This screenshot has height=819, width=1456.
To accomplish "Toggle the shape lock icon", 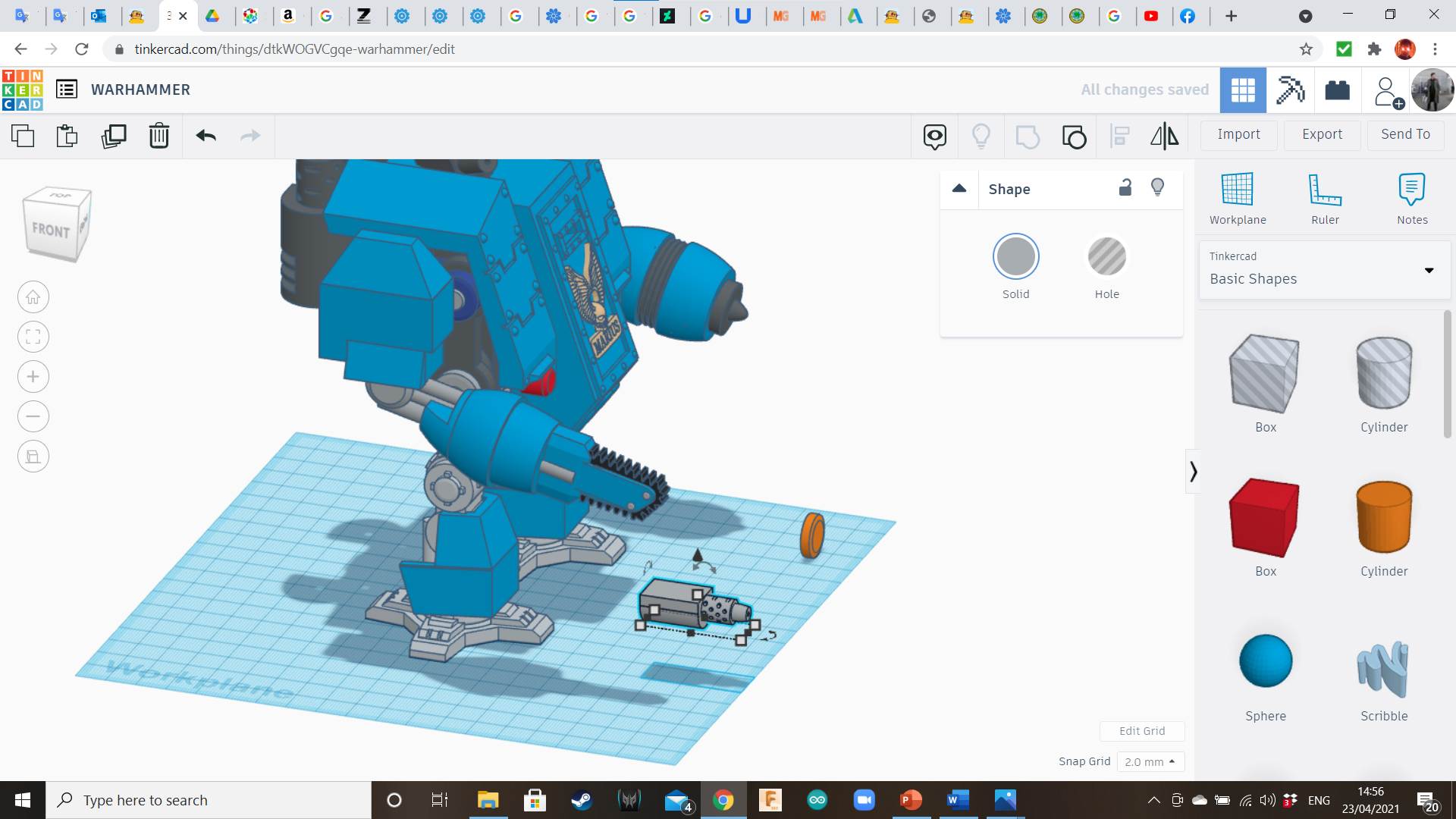I will pyautogui.click(x=1125, y=188).
